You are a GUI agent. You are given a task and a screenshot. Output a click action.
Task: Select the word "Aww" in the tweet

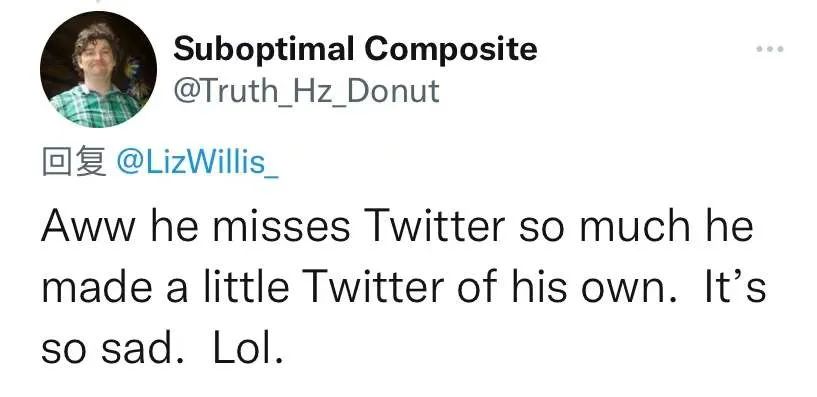coord(89,227)
